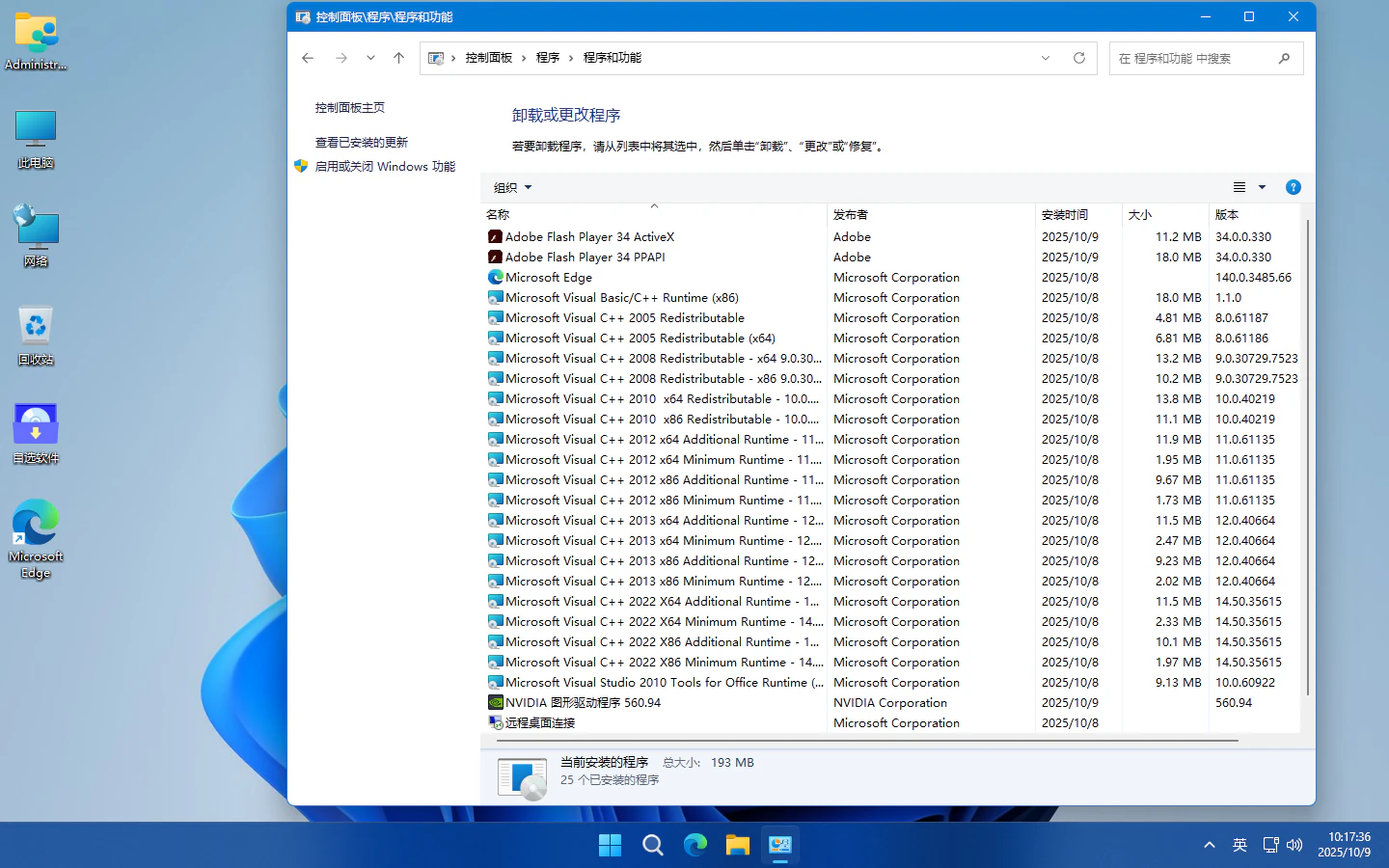The height and width of the screenshot is (868, 1389).
Task: Sort list by 安装时间 column header
Action: coord(1065,215)
